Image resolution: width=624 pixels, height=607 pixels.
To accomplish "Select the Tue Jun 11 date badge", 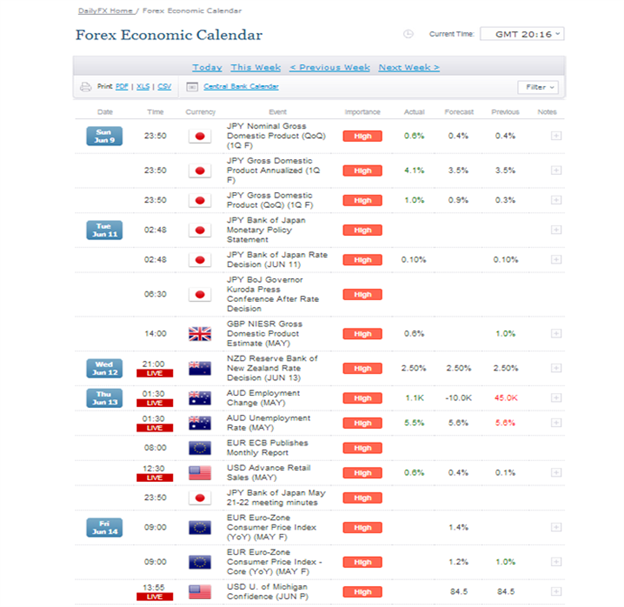I will click(x=104, y=230).
